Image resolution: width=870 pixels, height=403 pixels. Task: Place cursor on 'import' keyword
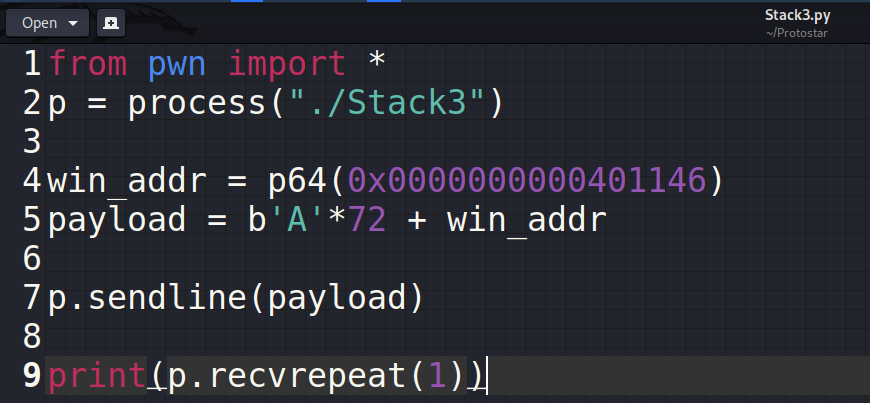coord(287,66)
